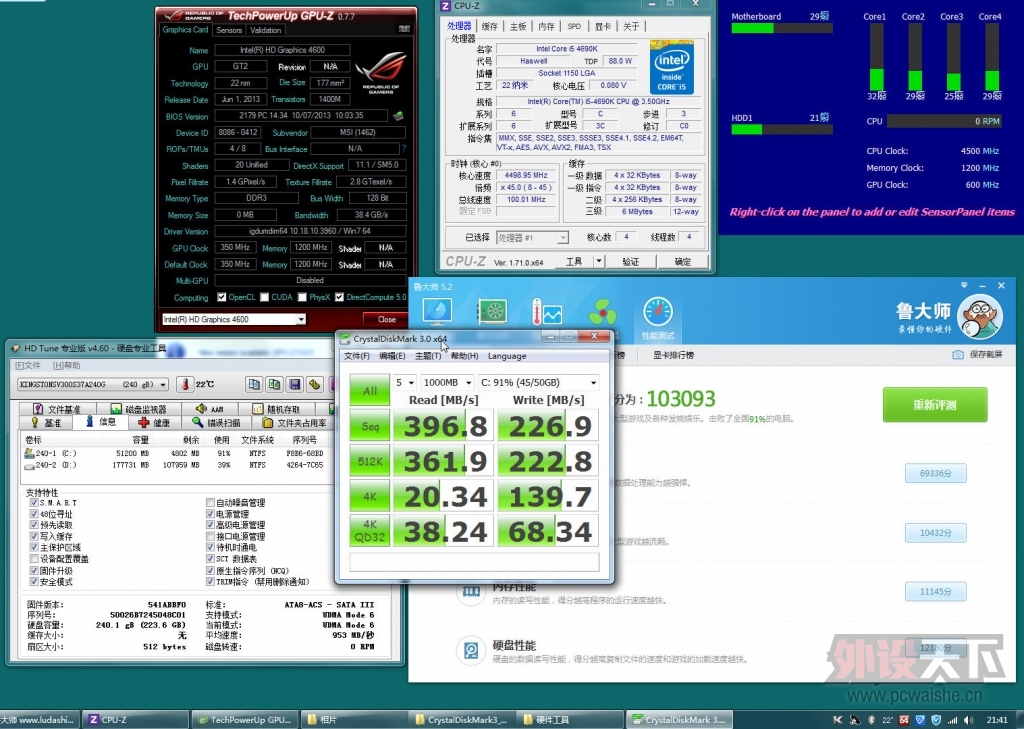Click the Ludashi mascot avatar

(980, 316)
